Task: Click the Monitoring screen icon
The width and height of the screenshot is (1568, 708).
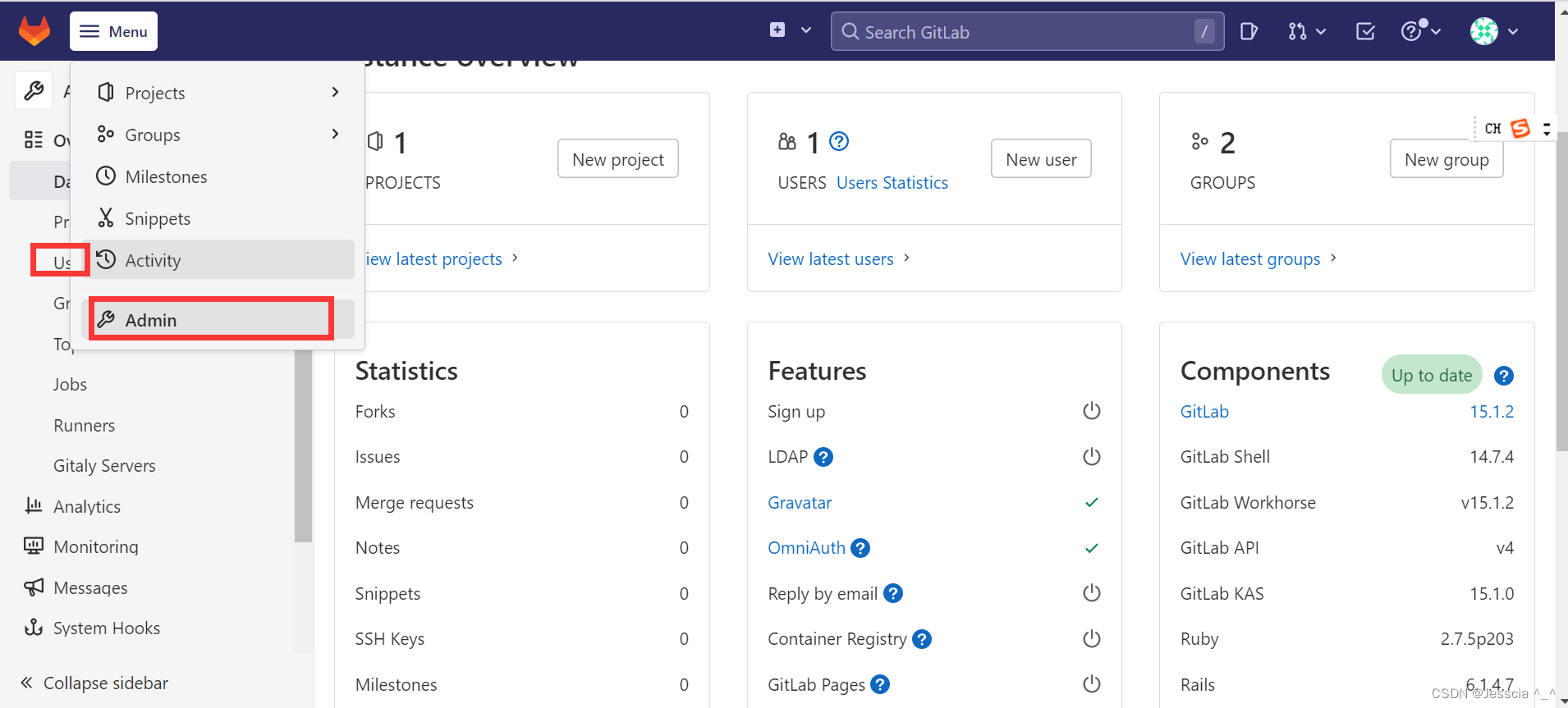Action: tap(34, 546)
